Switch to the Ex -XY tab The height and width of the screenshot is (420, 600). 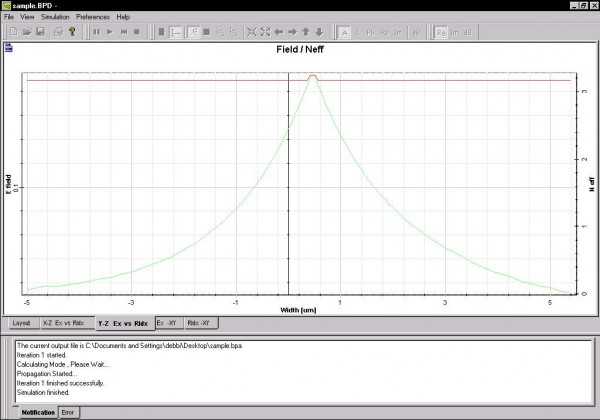pos(167,323)
